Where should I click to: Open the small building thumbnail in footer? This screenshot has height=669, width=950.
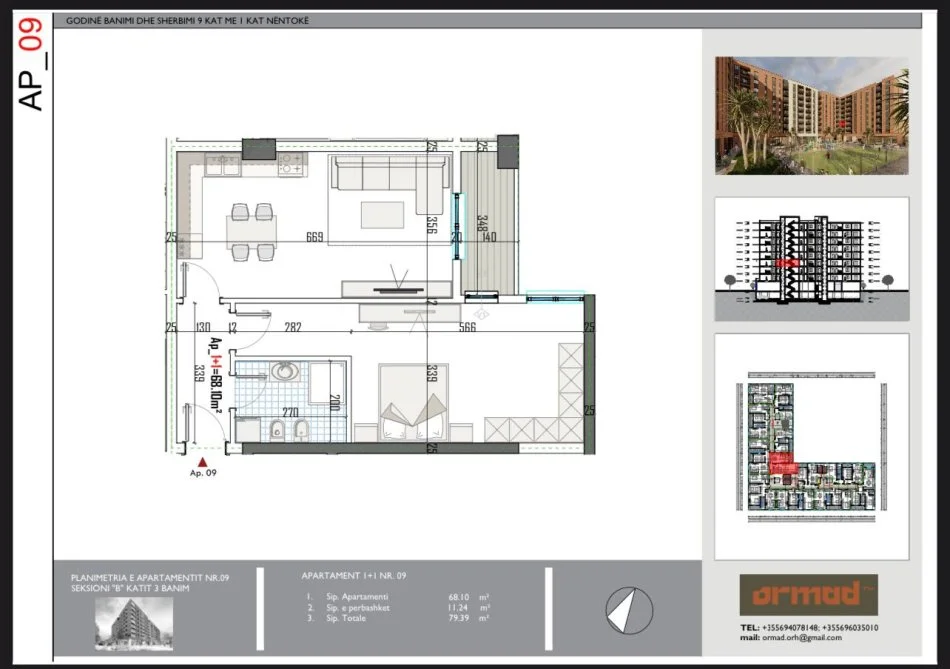click(x=134, y=623)
